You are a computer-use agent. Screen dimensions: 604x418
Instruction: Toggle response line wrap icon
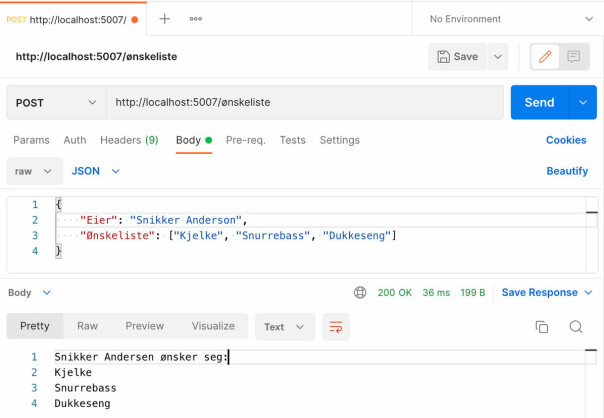click(x=336, y=327)
